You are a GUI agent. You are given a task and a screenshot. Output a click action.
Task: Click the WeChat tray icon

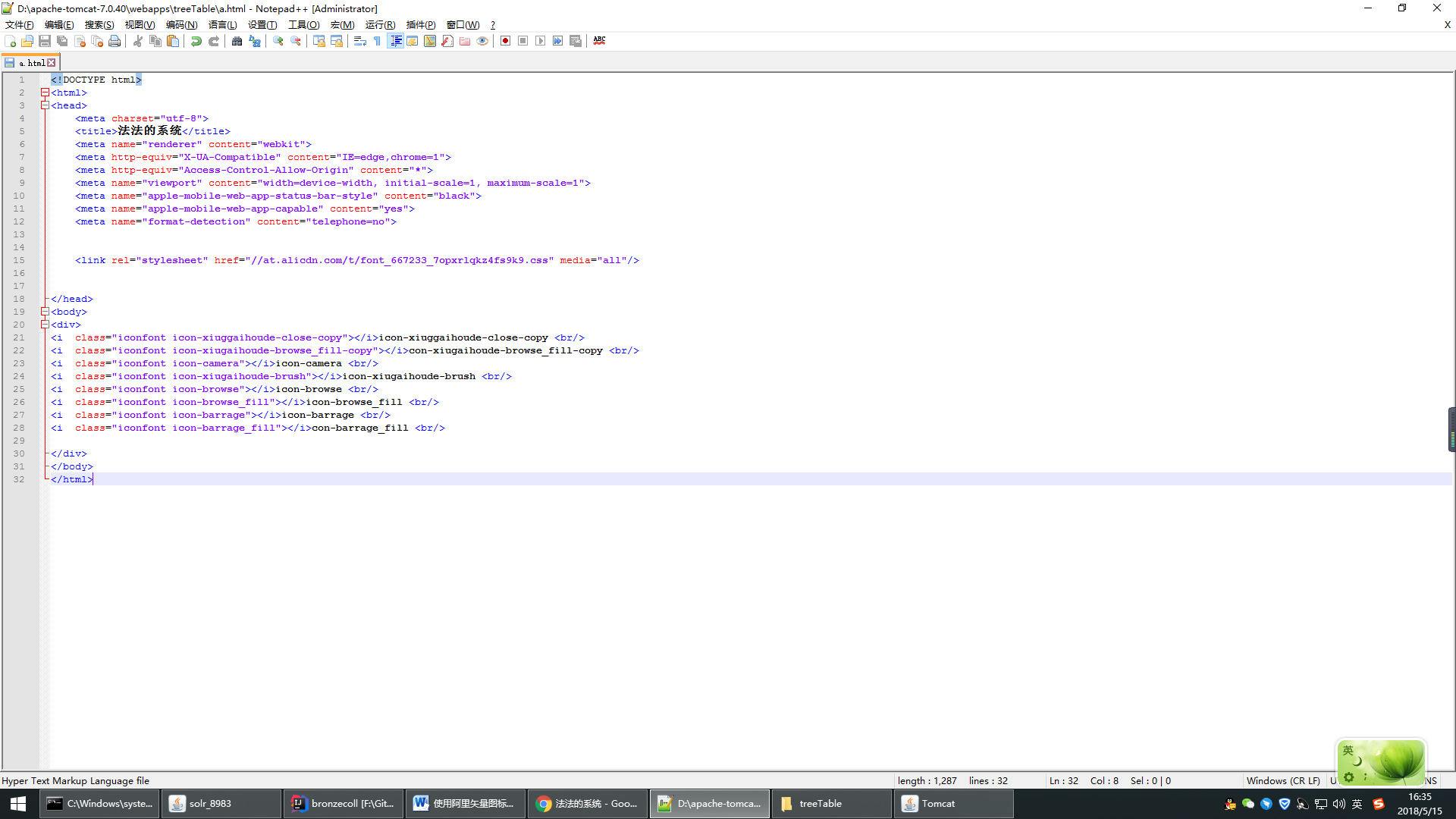[1247, 804]
